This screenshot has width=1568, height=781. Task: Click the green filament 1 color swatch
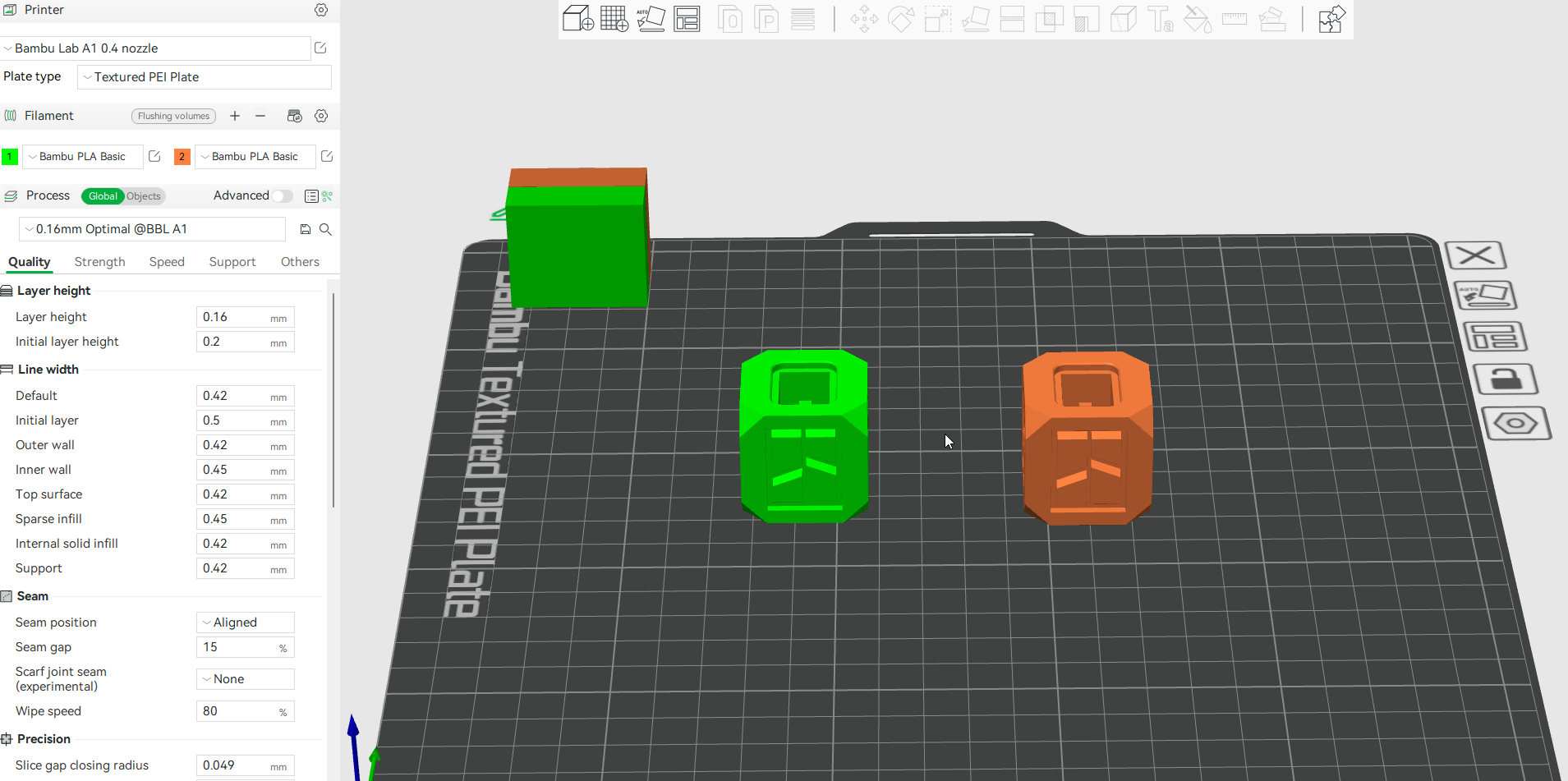(x=10, y=156)
